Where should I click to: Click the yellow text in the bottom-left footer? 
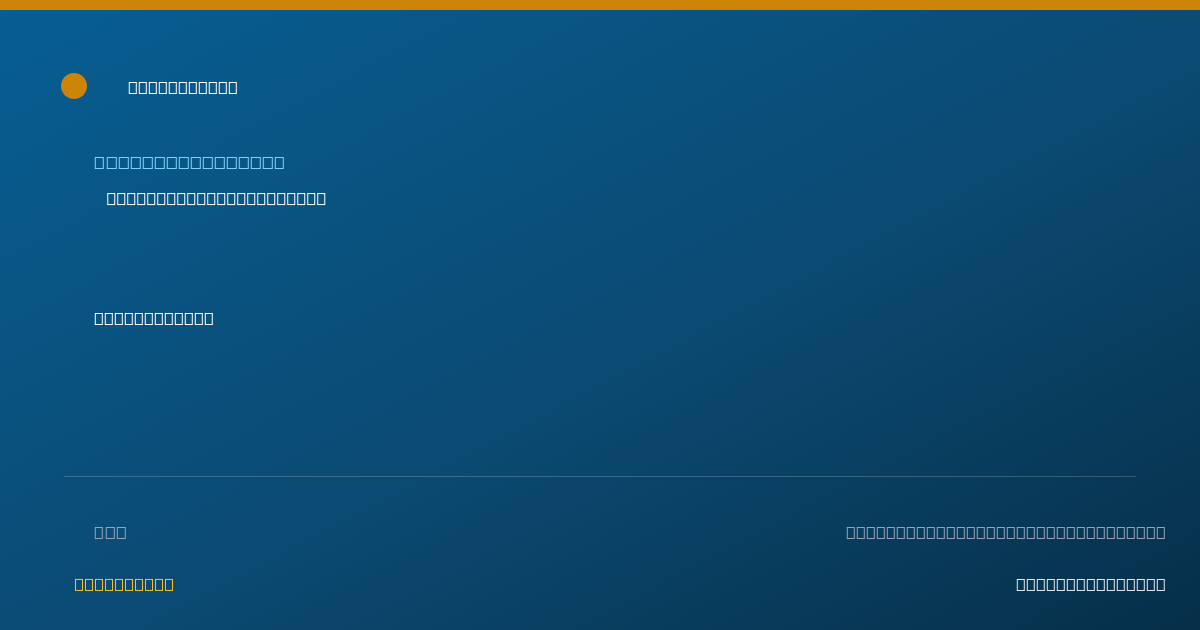124,584
